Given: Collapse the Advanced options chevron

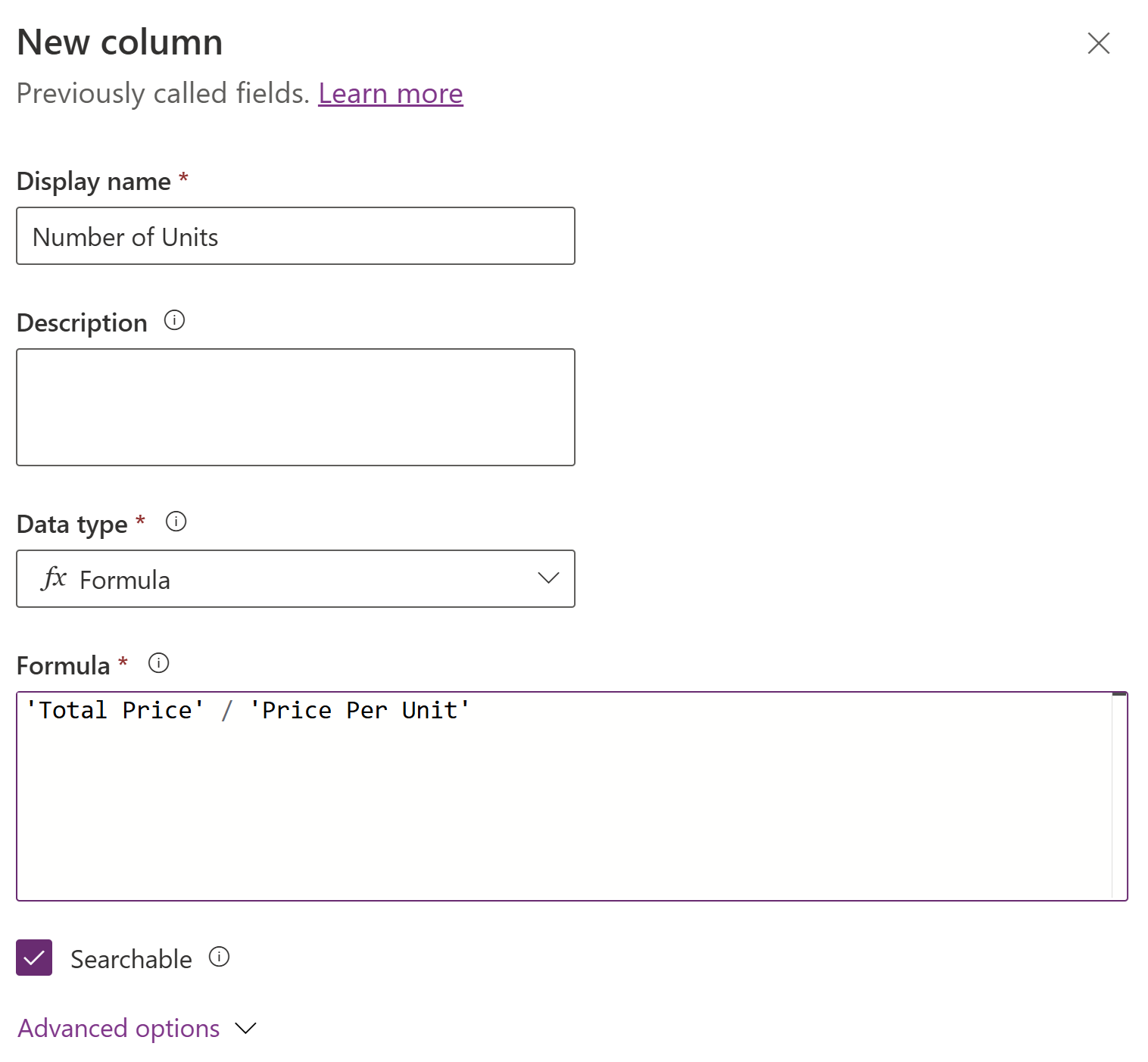Looking at the screenshot, I should (244, 1028).
